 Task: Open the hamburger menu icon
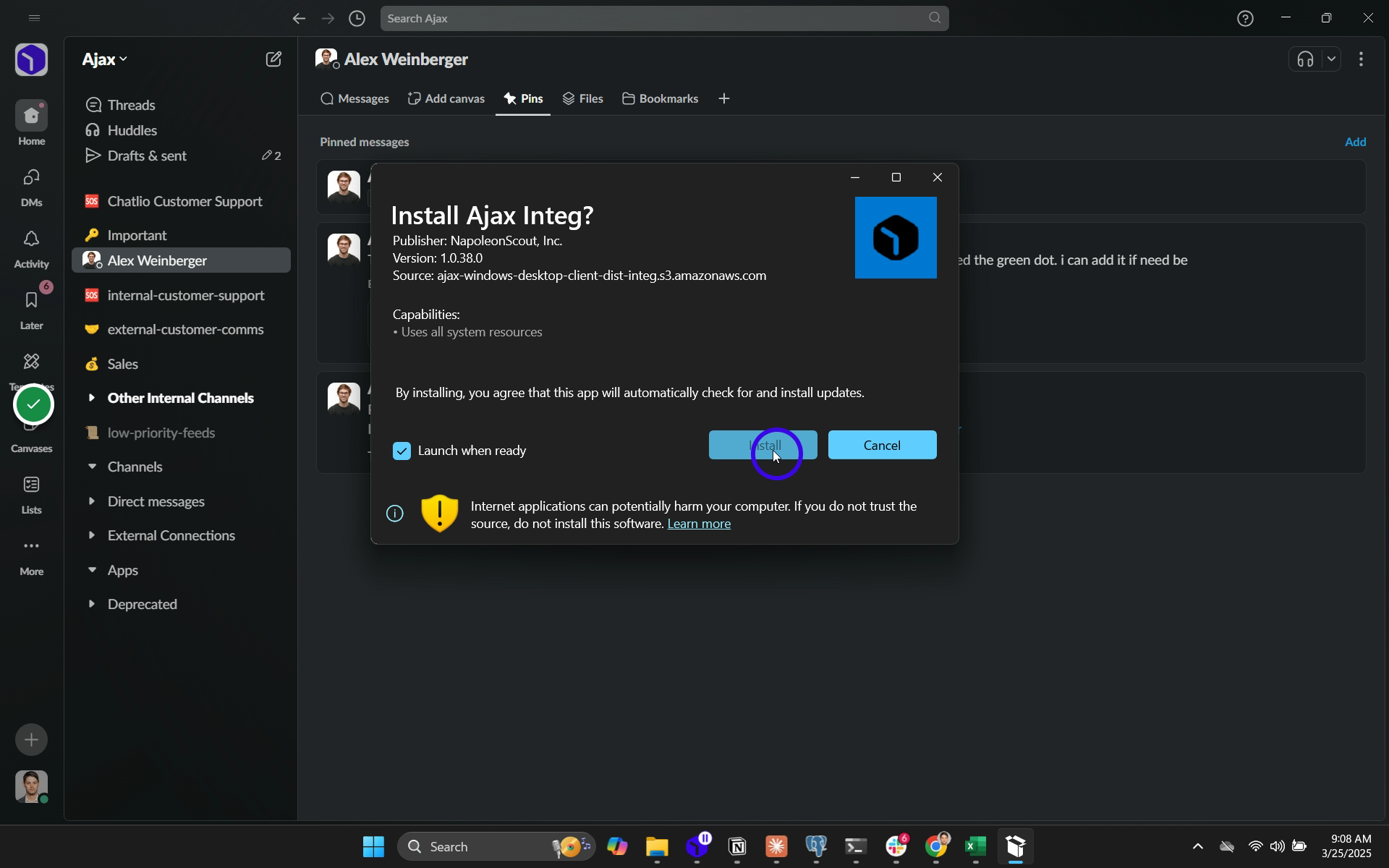(34, 18)
